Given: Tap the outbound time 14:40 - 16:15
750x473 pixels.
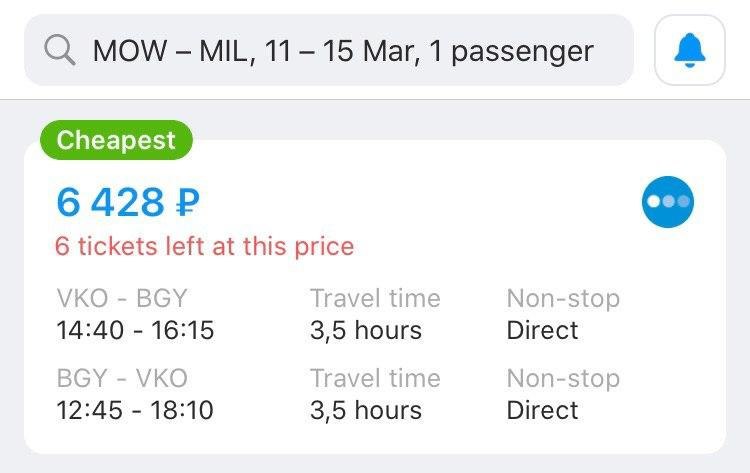Looking at the screenshot, I should (x=135, y=330).
